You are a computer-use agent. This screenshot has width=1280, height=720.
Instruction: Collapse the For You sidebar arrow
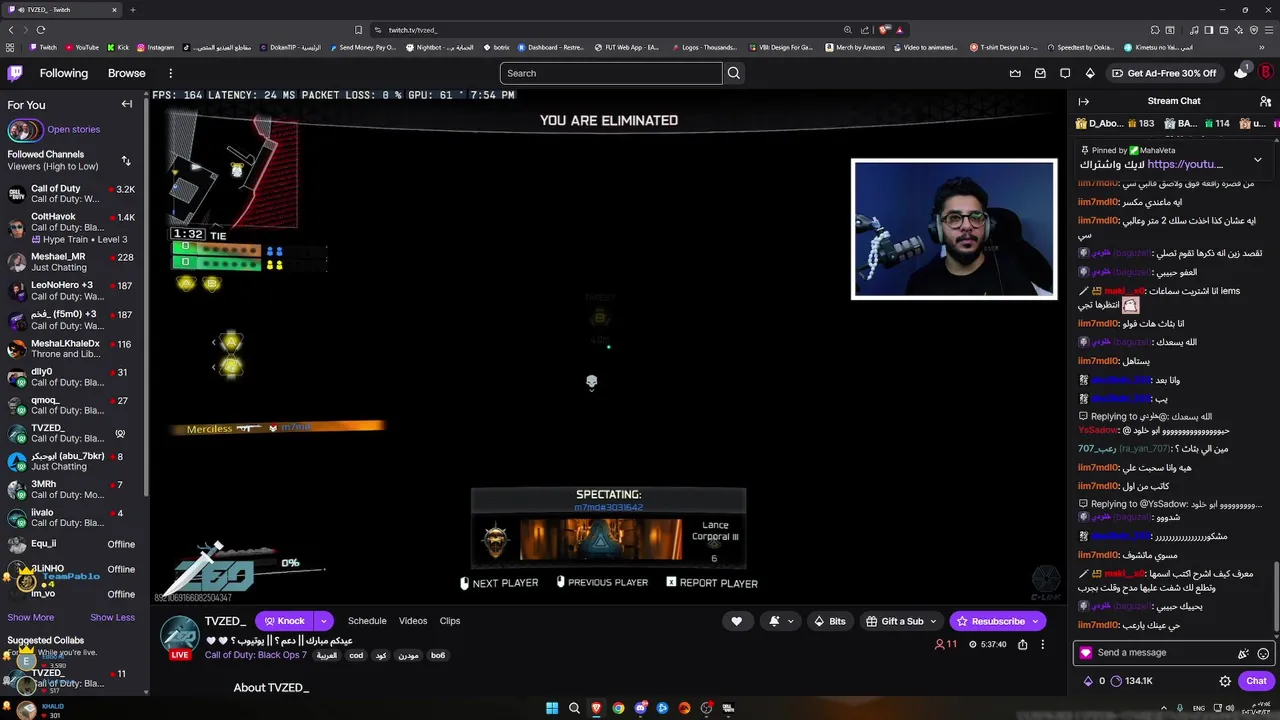(127, 104)
